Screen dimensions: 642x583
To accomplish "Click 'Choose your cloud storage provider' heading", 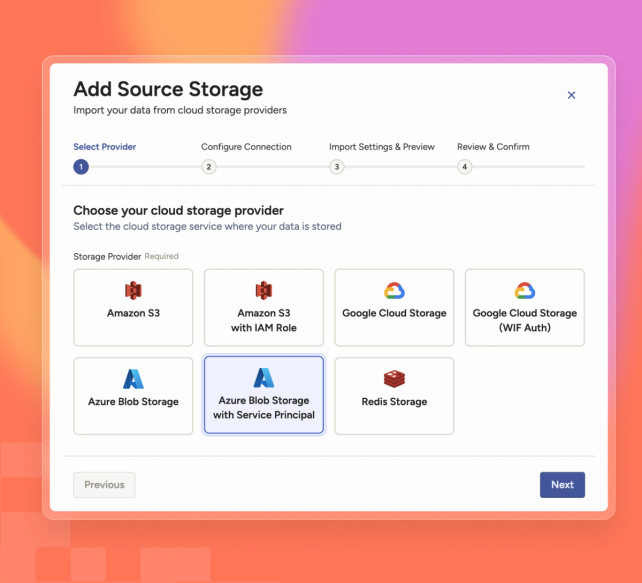I will point(179,210).
